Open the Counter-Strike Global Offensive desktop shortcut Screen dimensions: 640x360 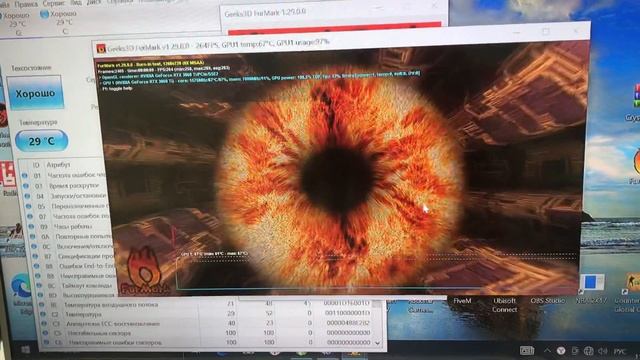click(628, 294)
